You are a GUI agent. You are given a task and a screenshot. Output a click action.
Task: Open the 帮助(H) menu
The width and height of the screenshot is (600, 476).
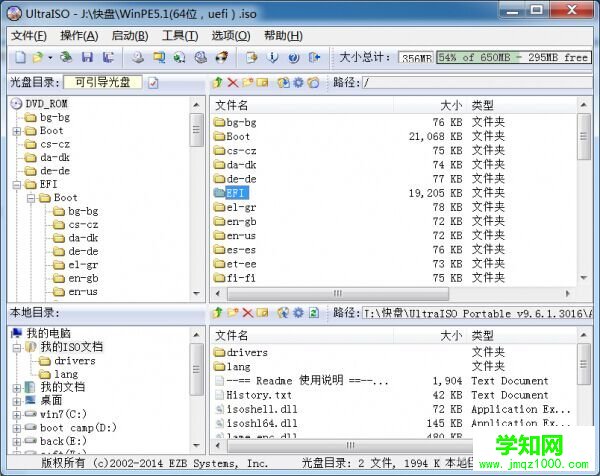click(x=283, y=36)
